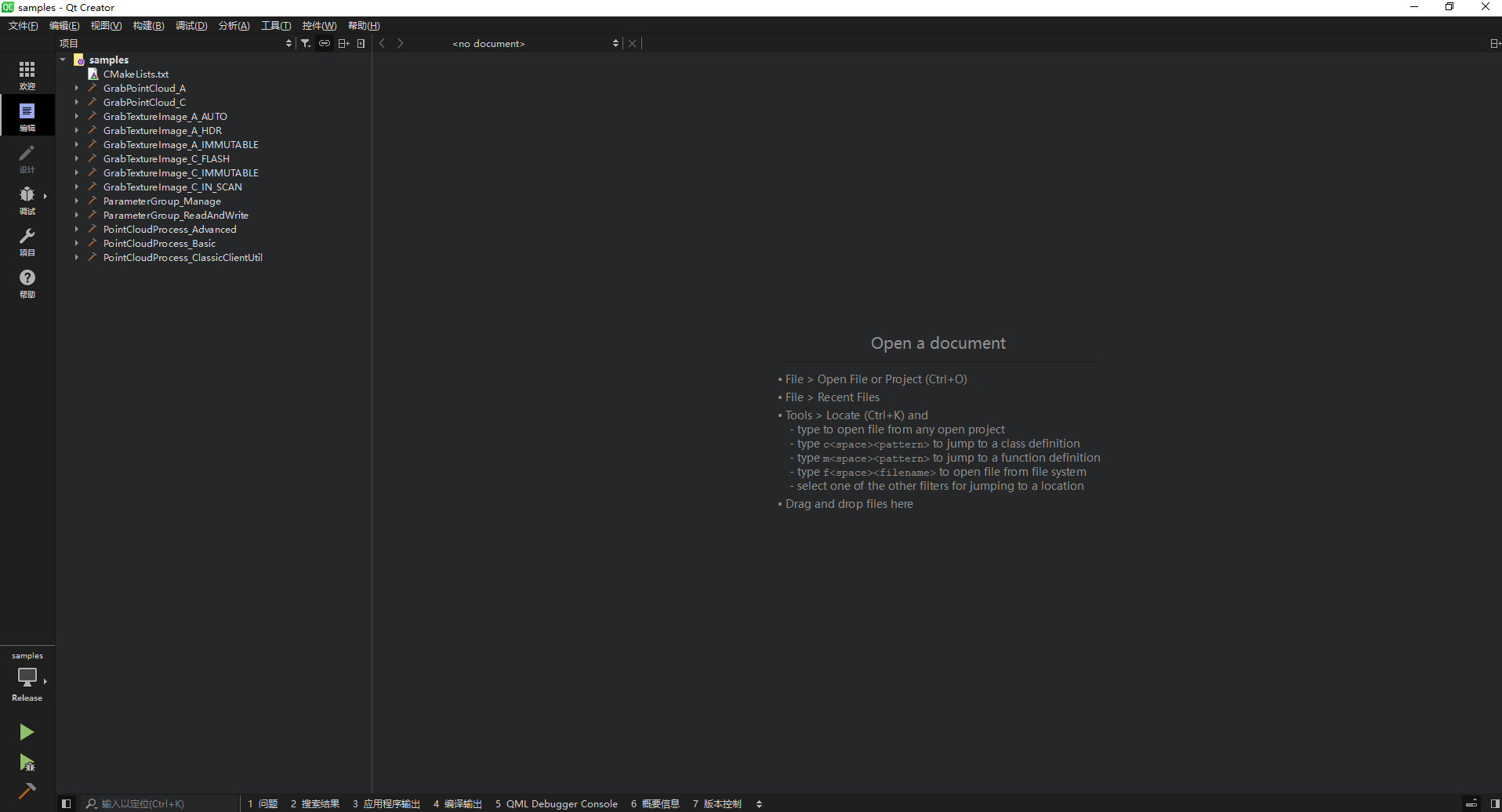This screenshot has width=1502, height=812.
Task: Toggle the left sidebar visibility
Action: (x=67, y=803)
